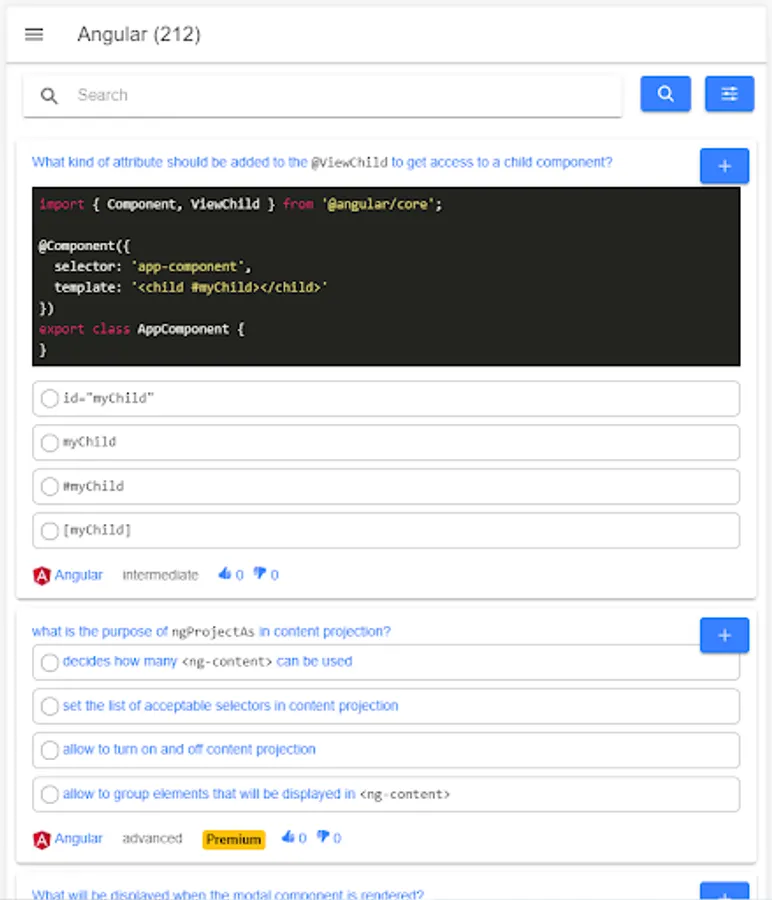Image resolution: width=772 pixels, height=900 pixels.
Task: Open the filter options button
Action: pos(729,95)
